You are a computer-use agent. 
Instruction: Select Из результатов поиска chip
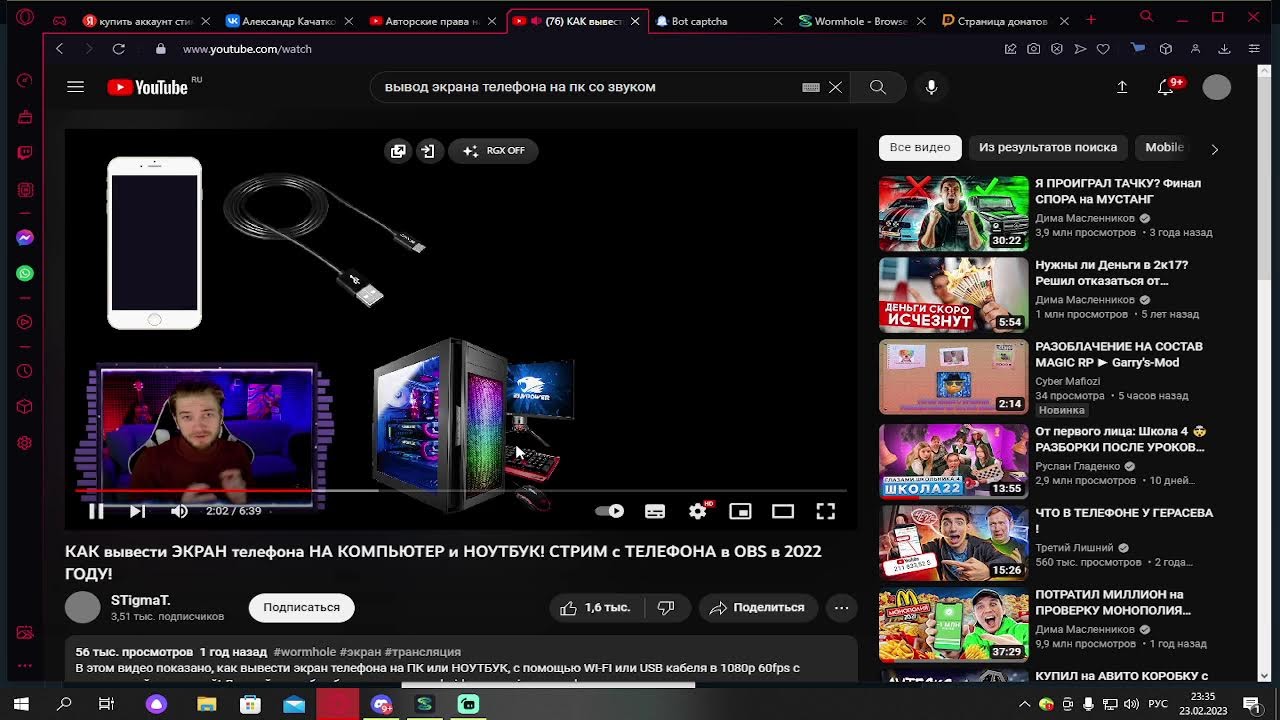pyautogui.click(x=1048, y=147)
